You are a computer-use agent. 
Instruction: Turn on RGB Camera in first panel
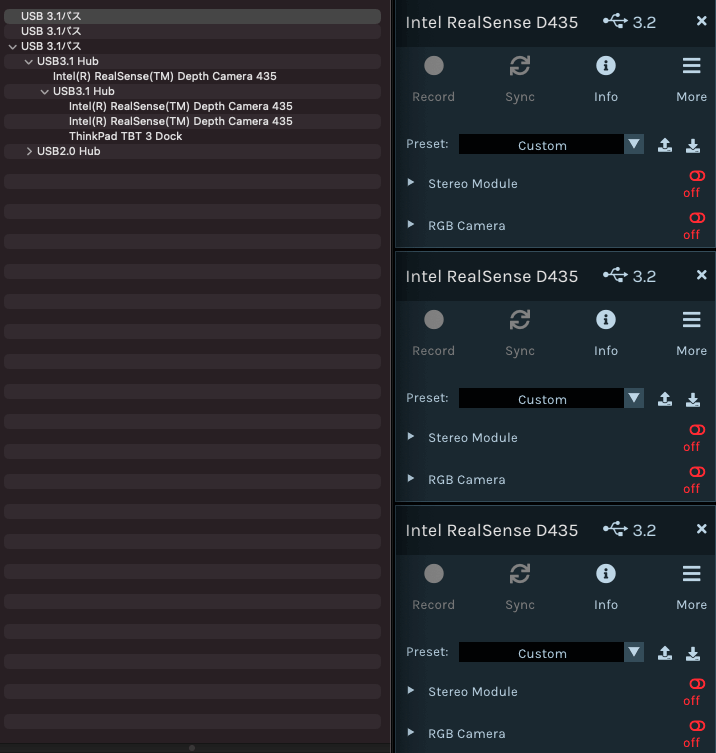pyautogui.click(x=697, y=219)
